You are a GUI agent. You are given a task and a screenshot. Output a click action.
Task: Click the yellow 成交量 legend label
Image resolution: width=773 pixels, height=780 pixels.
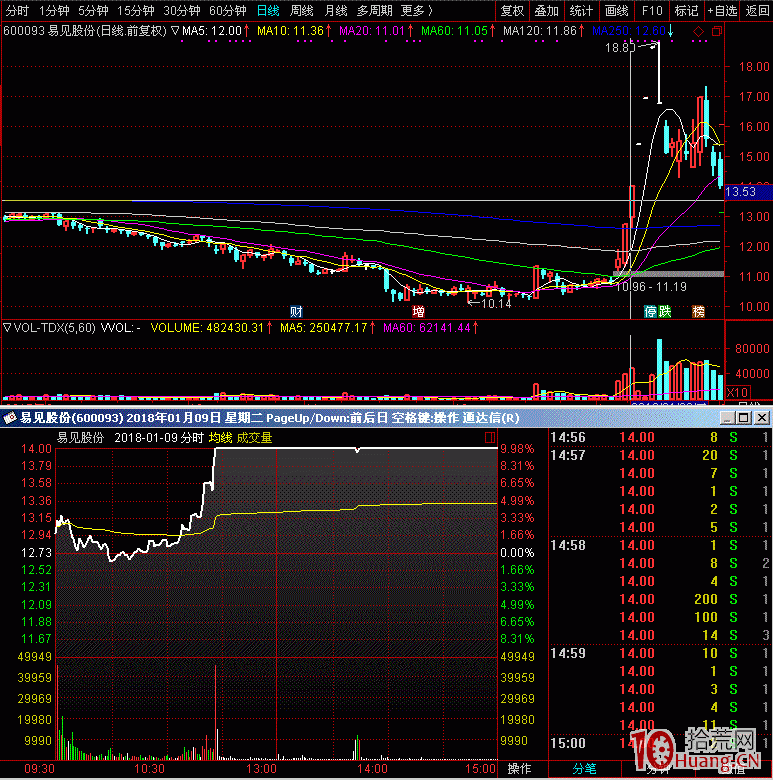[x=254, y=438]
